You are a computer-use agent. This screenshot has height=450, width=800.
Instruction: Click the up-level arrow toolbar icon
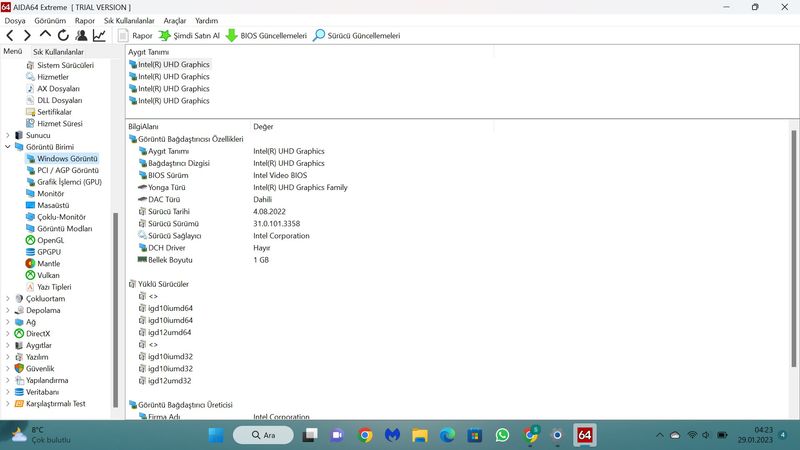tap(45, 35)
